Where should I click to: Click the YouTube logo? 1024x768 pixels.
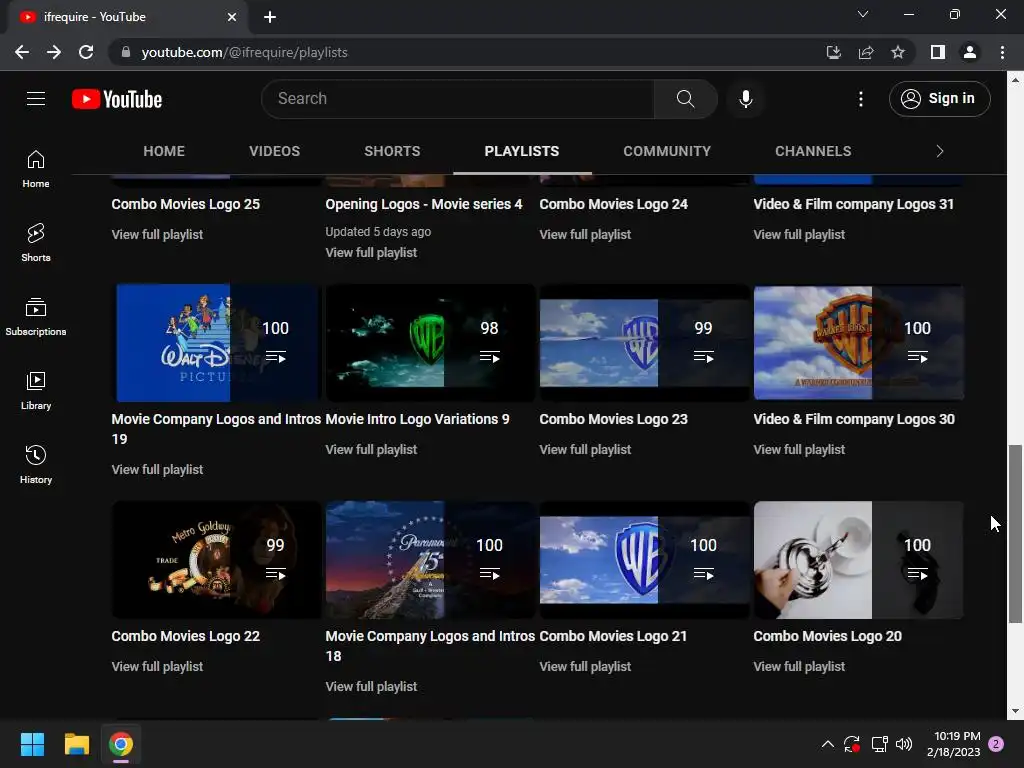tap(117, 99)
